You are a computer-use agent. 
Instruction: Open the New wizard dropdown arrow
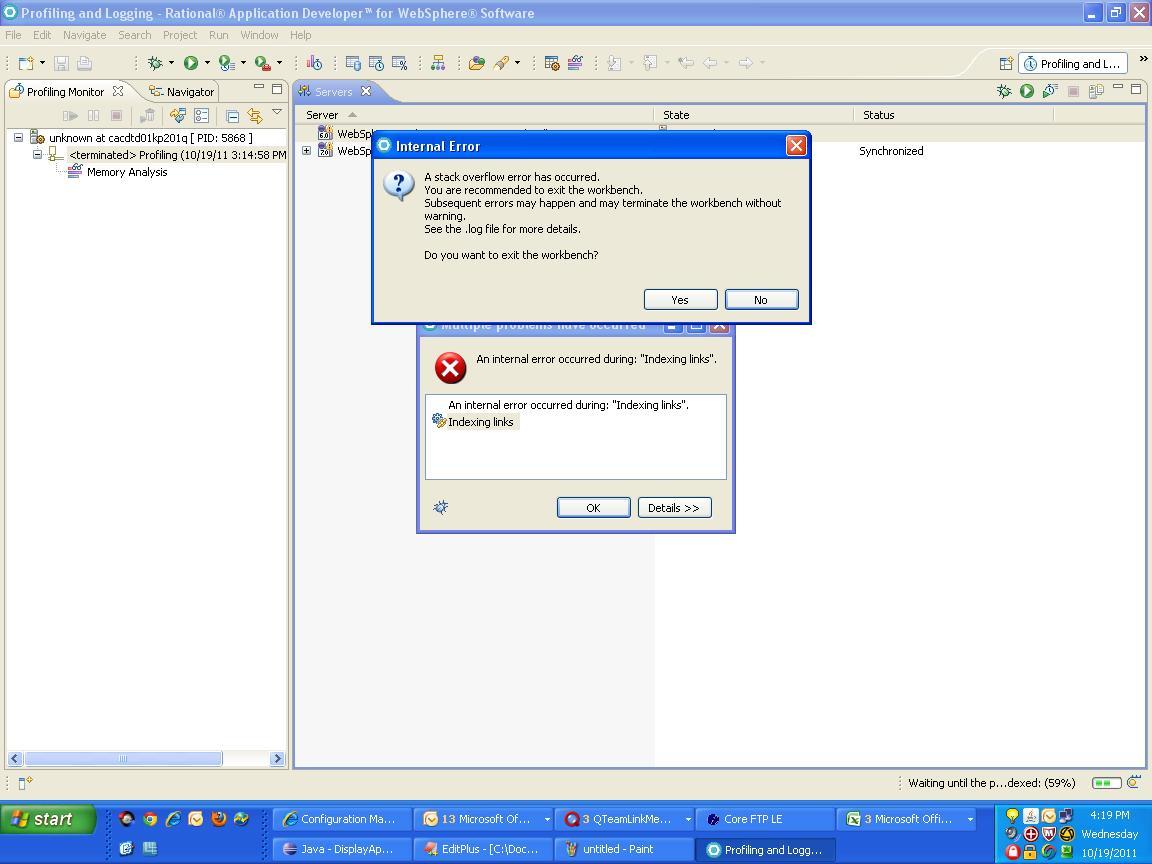(x=42, y=63)
